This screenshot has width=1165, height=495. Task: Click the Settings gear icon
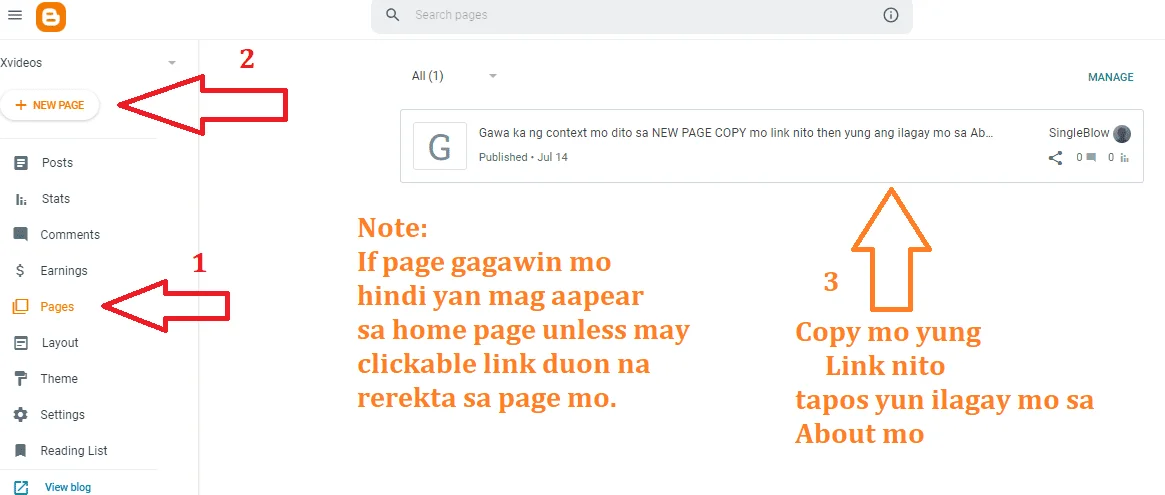[x=21, y=415]
